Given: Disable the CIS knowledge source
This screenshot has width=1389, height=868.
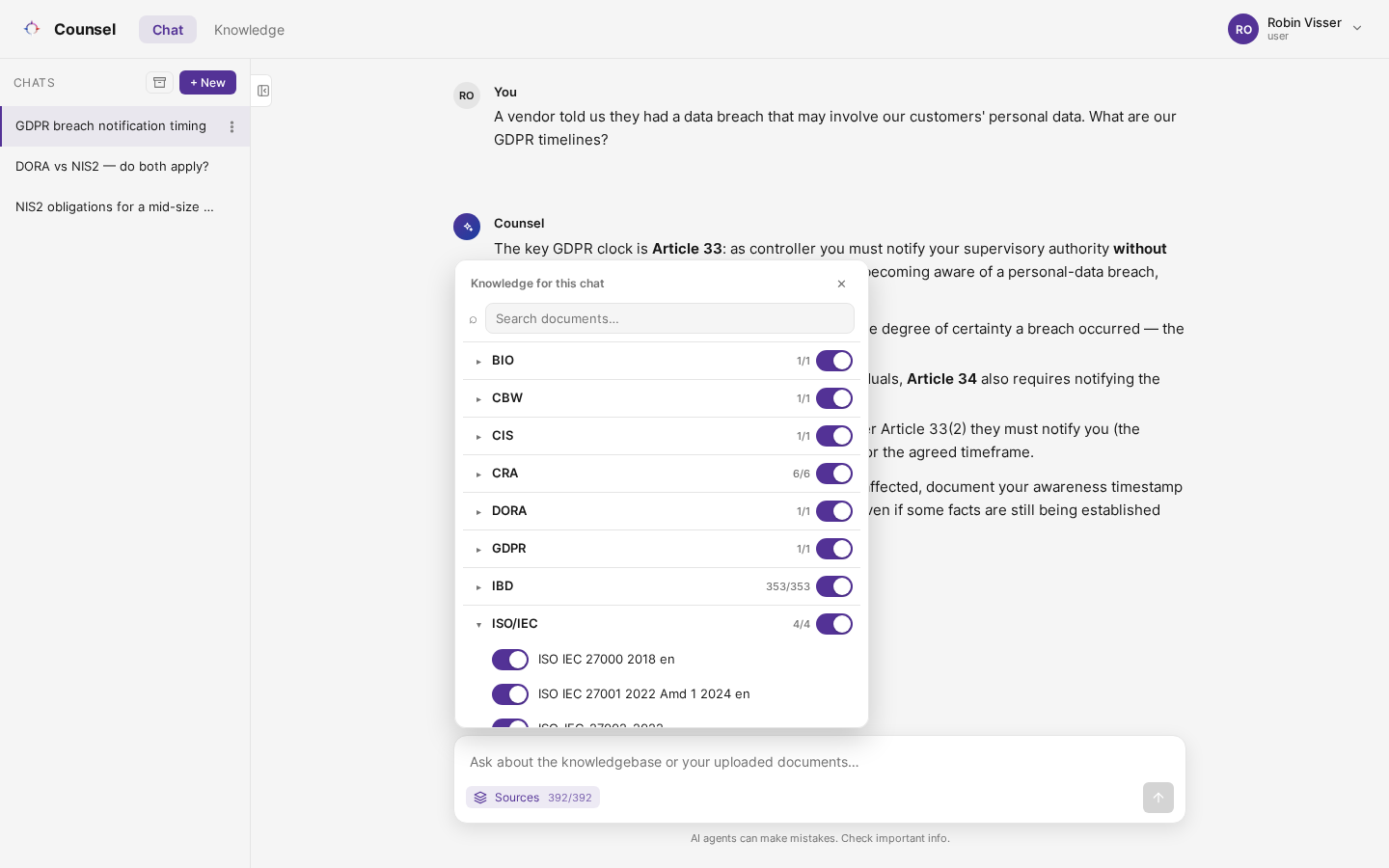Looking at the screenshot, I should (x=834, y=436).
